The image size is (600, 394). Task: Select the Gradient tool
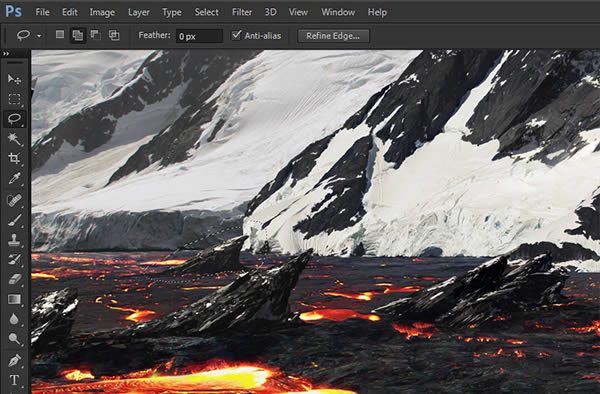15,299
